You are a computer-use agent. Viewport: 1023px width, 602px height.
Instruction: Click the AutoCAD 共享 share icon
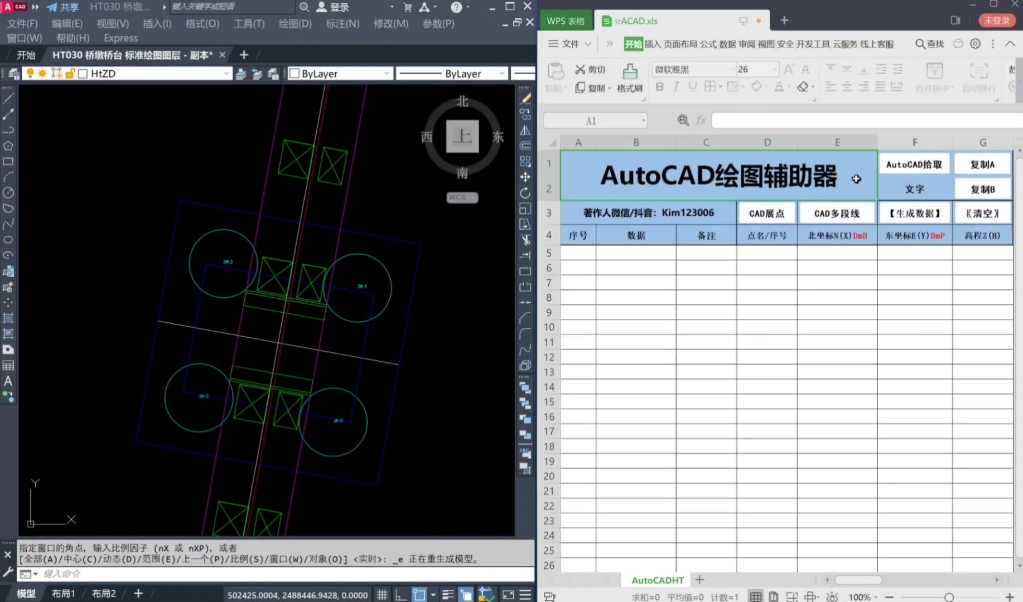[x=52, y=7]
